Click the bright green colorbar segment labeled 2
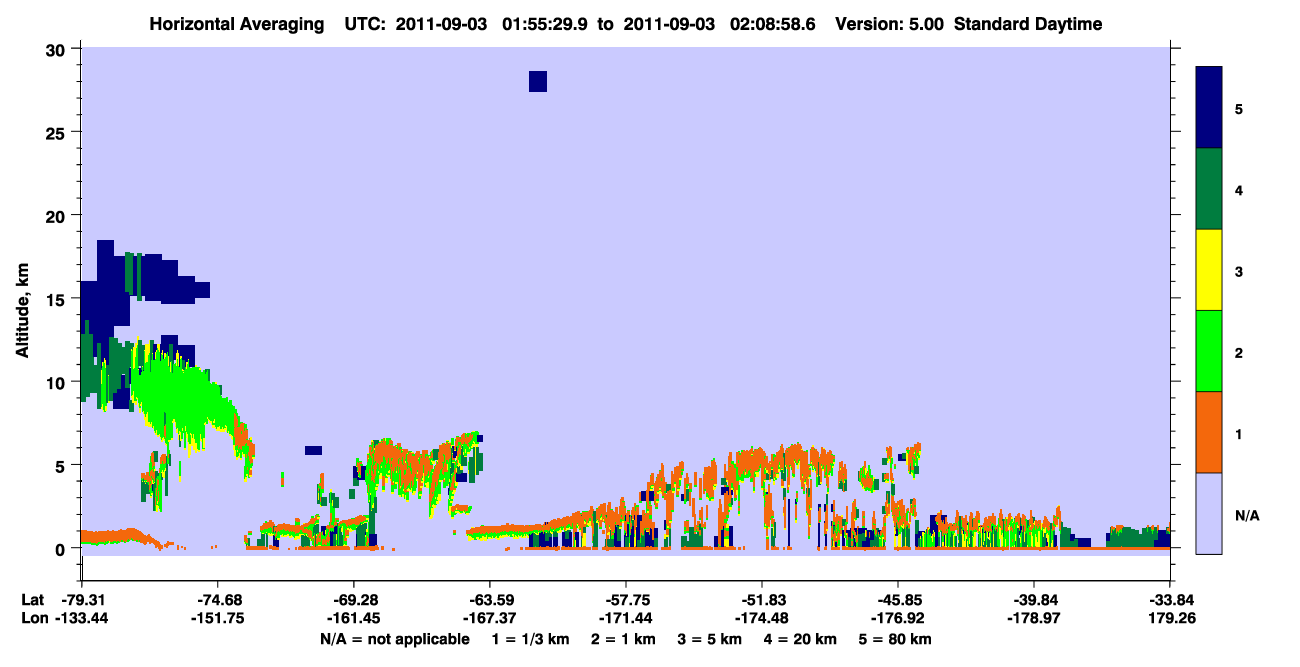1300x667 pixels. pyautogui.click(x=1209, y=351)
